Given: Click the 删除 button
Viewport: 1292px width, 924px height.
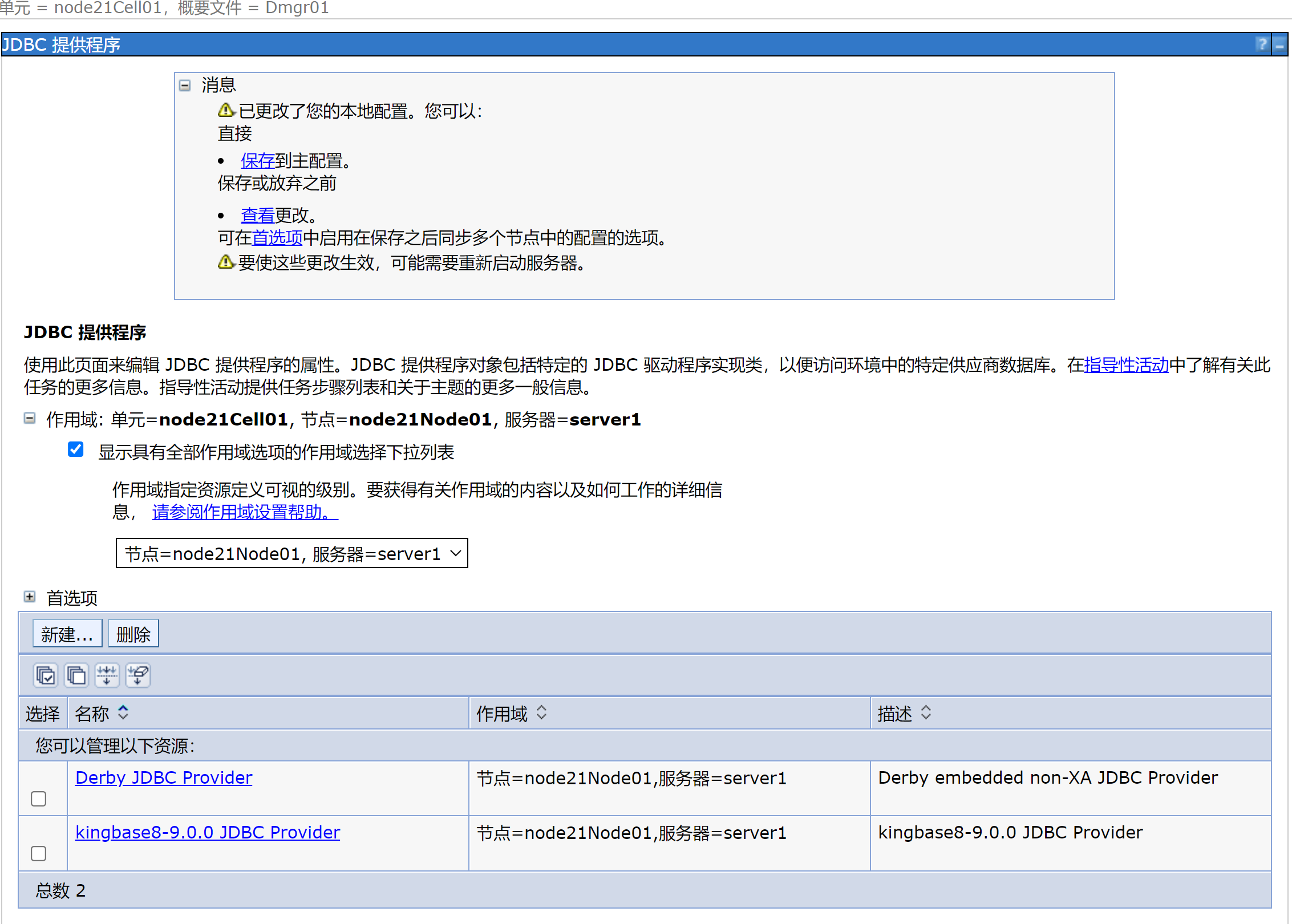Looking at the screenshot, I should coord(133,634).
